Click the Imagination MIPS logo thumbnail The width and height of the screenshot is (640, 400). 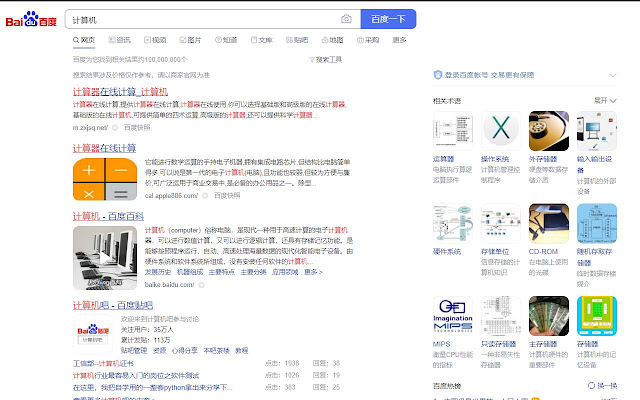(x=453, y=316)
